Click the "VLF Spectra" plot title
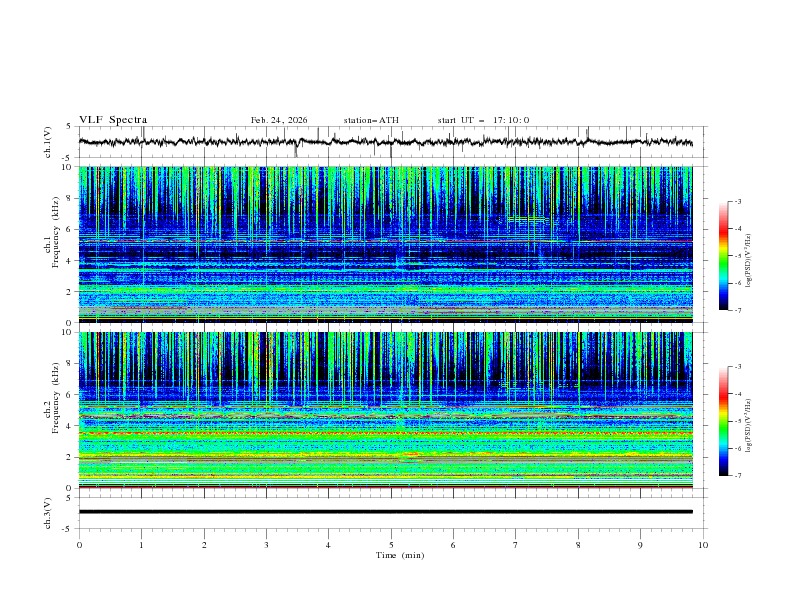Image resolution: width=792 pixels, height=612 pixels. (x=113, y=120)
